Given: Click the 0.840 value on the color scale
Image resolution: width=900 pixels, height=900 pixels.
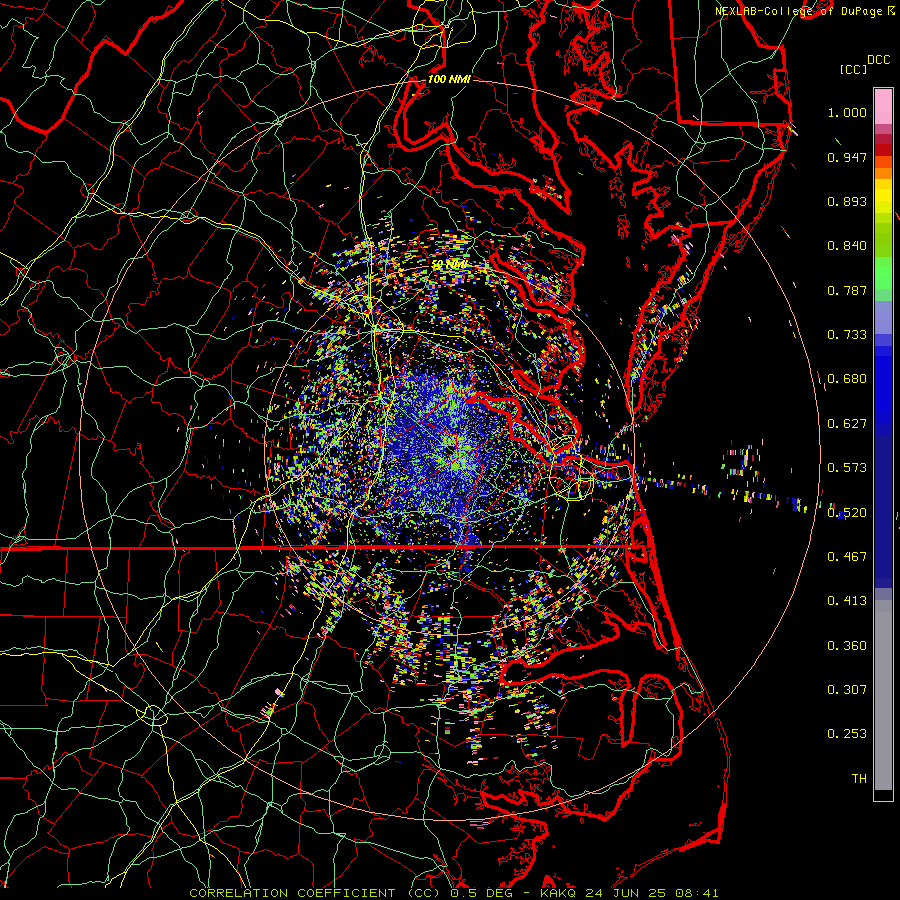Looking at the screenshot, I should point(847,246).
